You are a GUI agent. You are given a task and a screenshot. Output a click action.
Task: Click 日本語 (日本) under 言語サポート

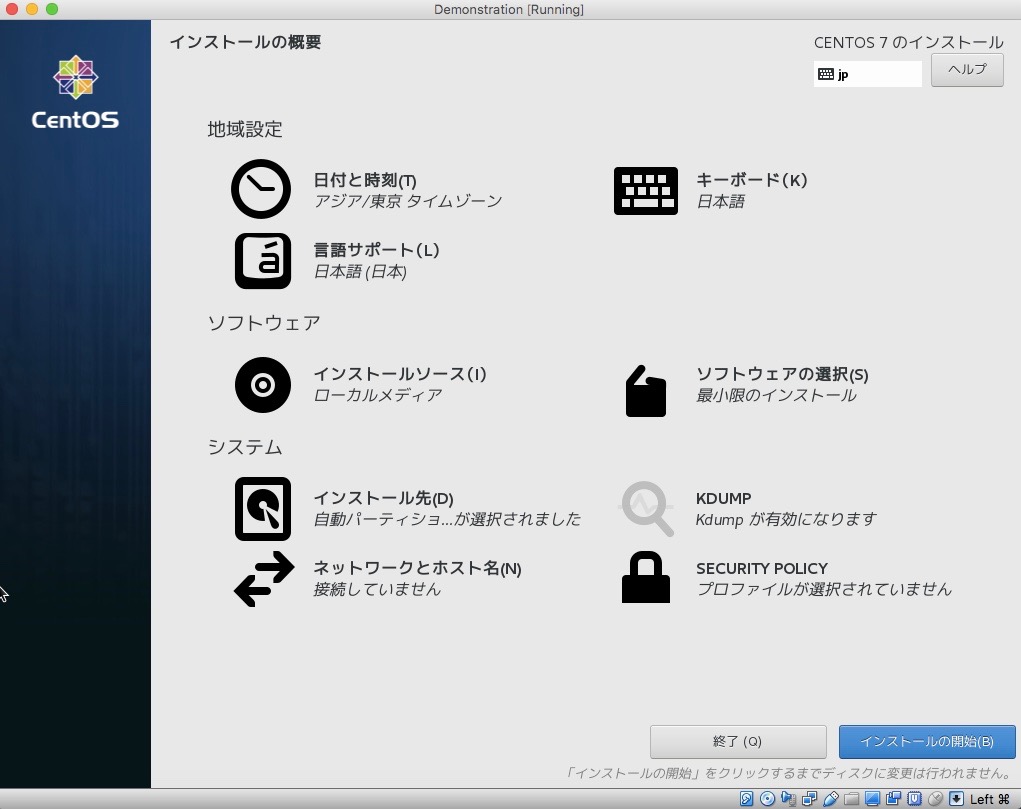pos(360,272)
